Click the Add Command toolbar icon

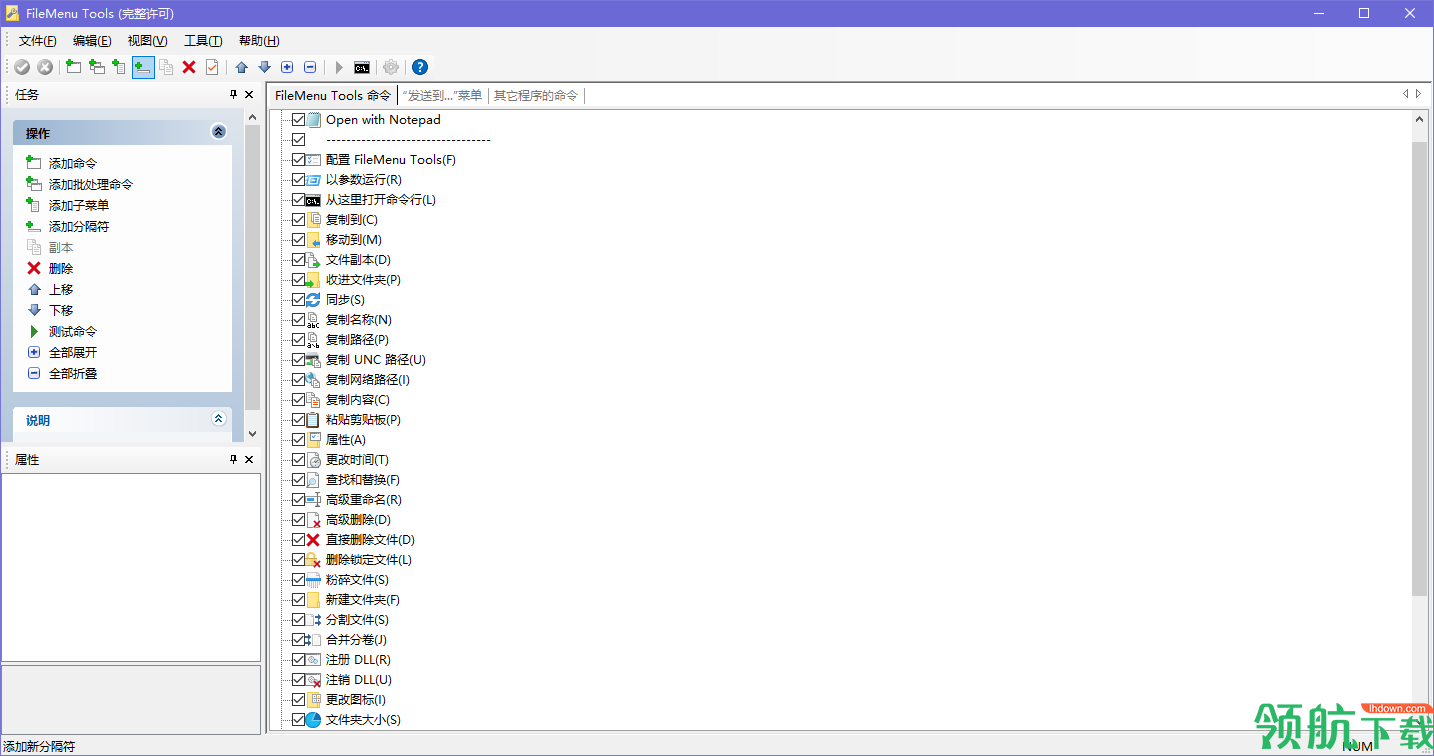[x=73, y=67]
